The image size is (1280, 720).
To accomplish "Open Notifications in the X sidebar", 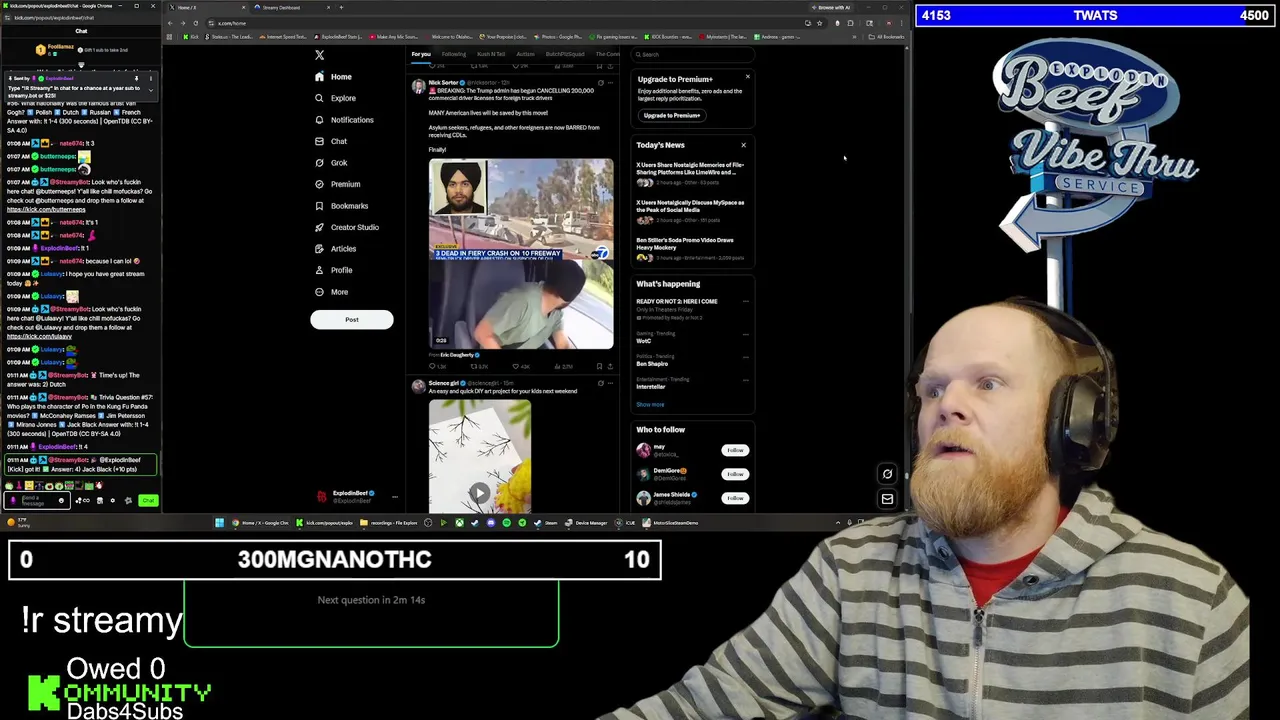I will 344,120.
